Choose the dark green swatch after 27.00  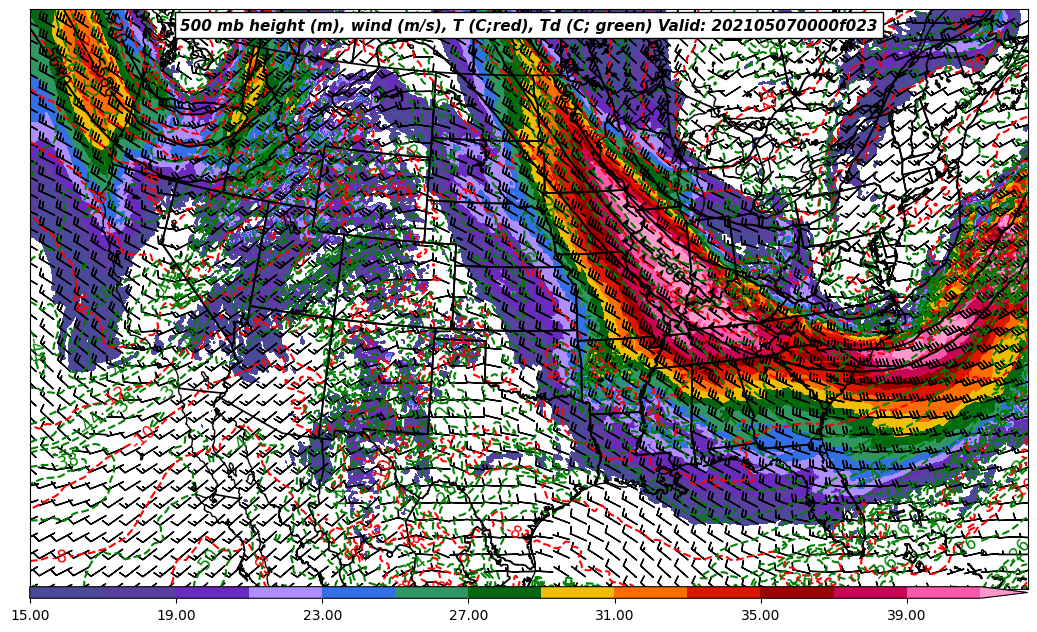(x=504, y=593)
